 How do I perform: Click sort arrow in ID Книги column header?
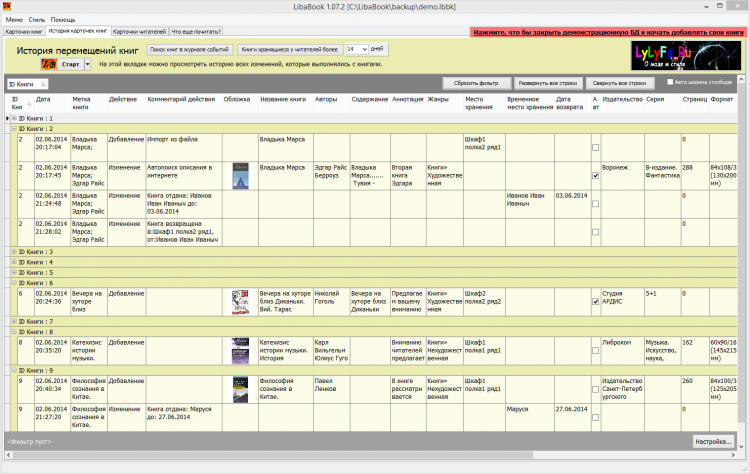[29, 103]
